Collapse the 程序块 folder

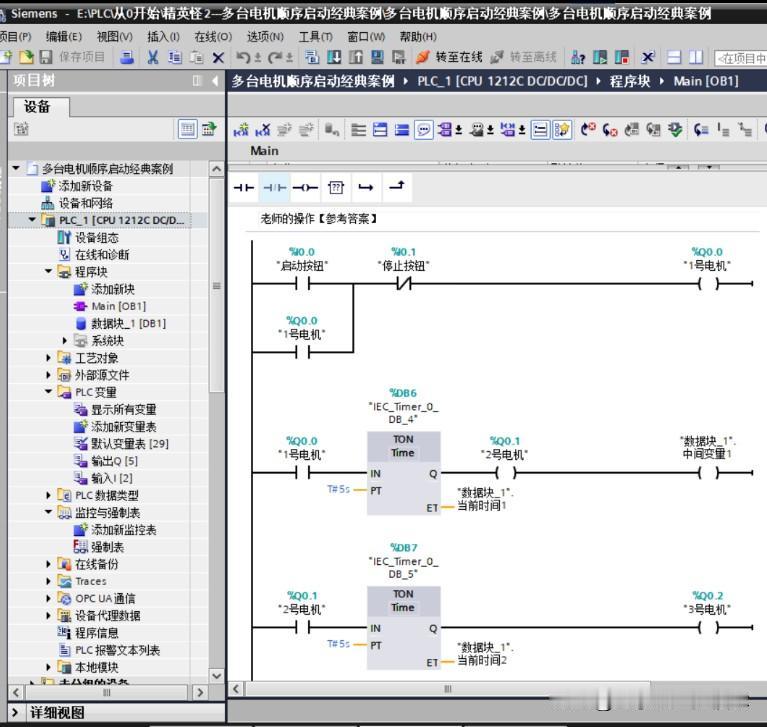coord(48,271)
